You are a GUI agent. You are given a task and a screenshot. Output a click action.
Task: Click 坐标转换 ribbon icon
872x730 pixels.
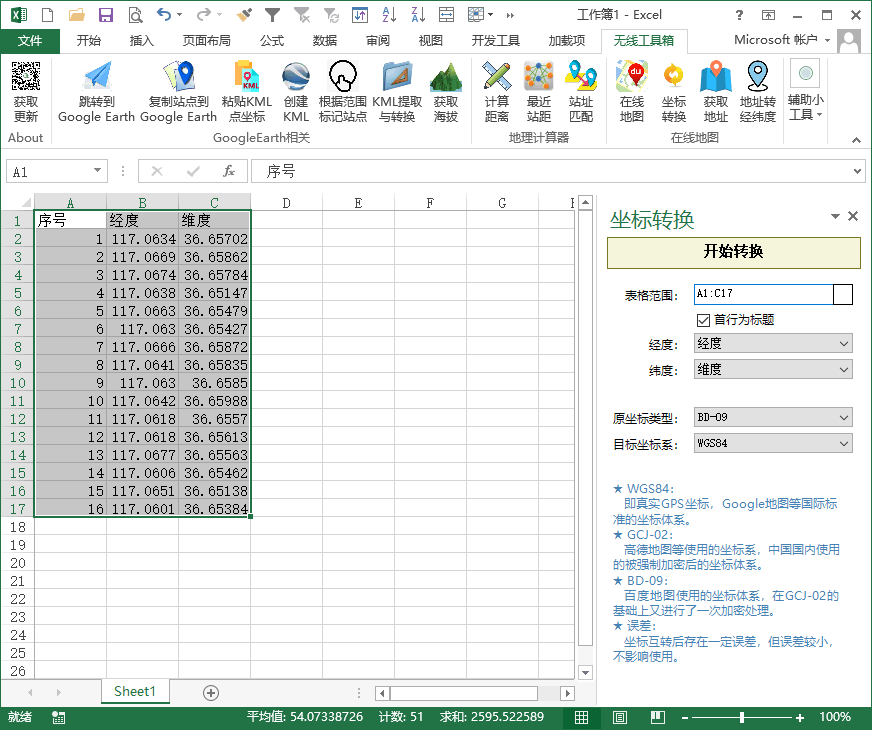673,76
